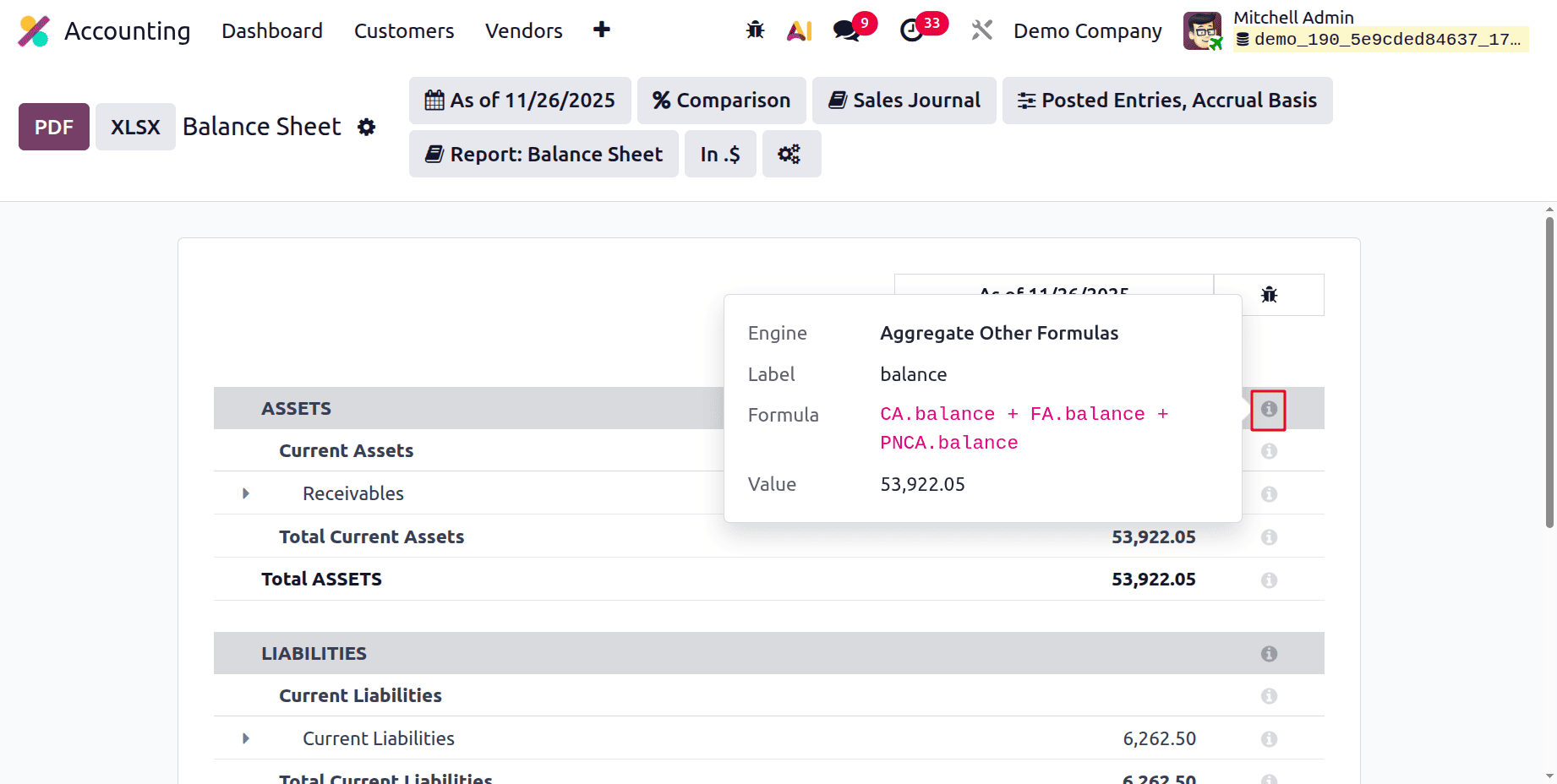Click info icon on Current Liabilities 6,262.50 row
Viewport: 1557px width, 784px height.
[1269, 739]
